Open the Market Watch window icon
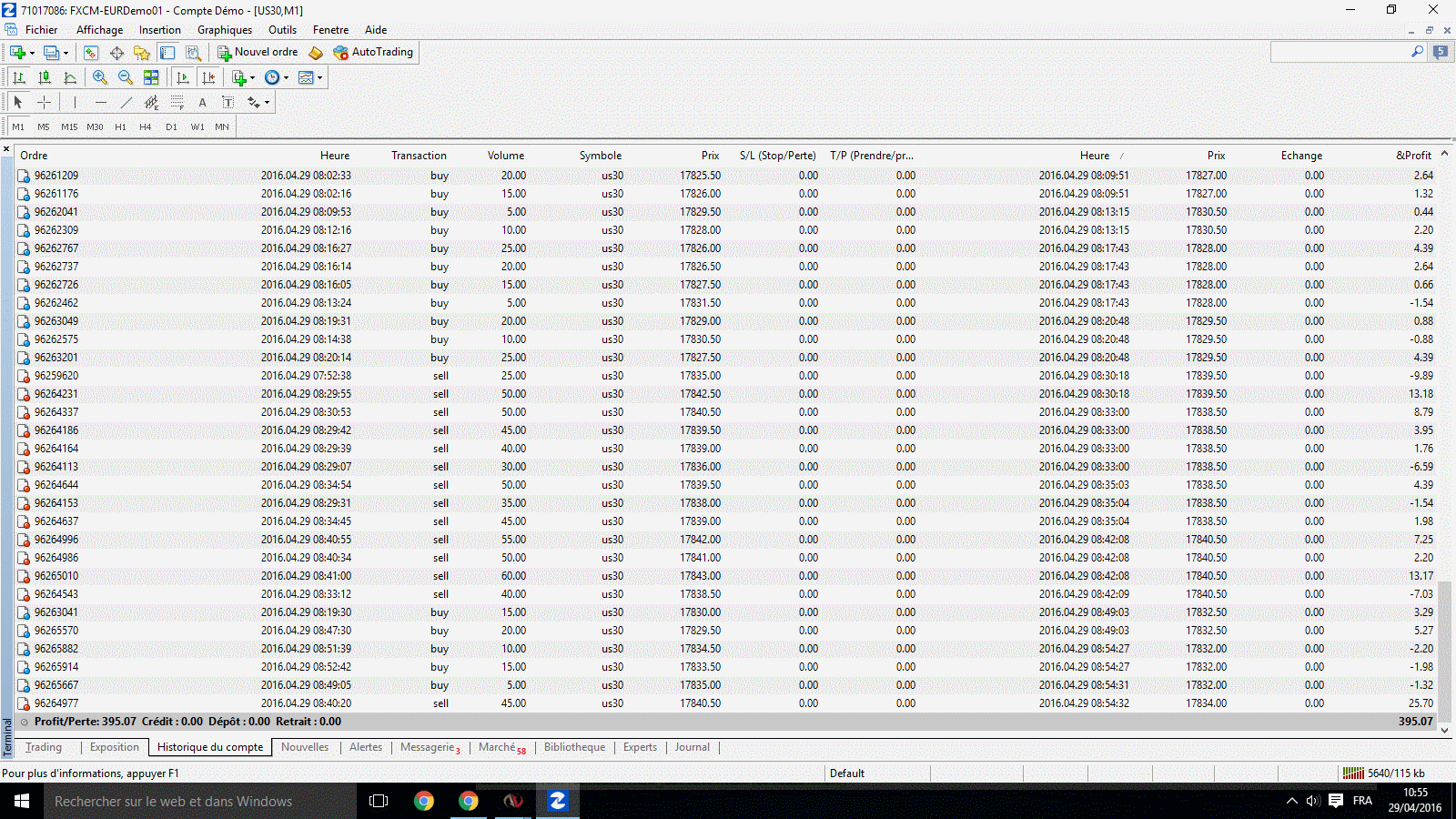 pyautogui.click(x=91, y=53)
